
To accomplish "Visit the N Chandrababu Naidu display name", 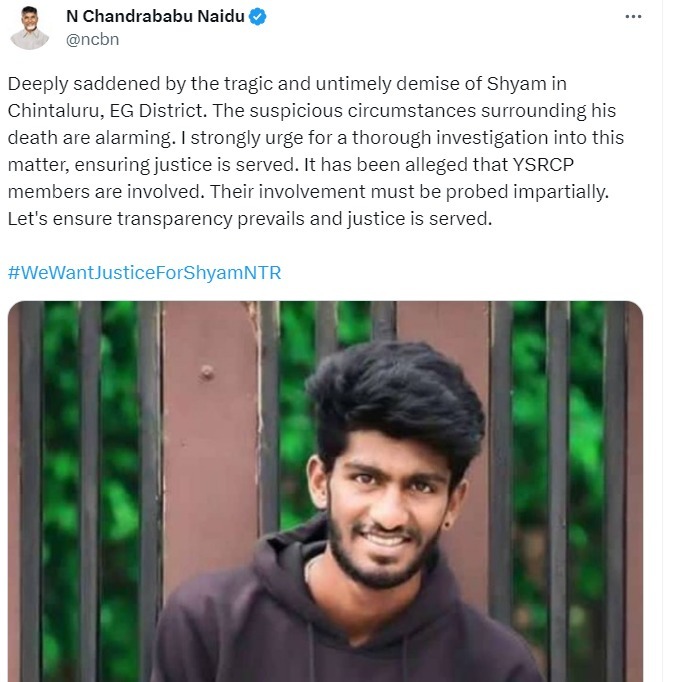I will [x=155, y=17].
